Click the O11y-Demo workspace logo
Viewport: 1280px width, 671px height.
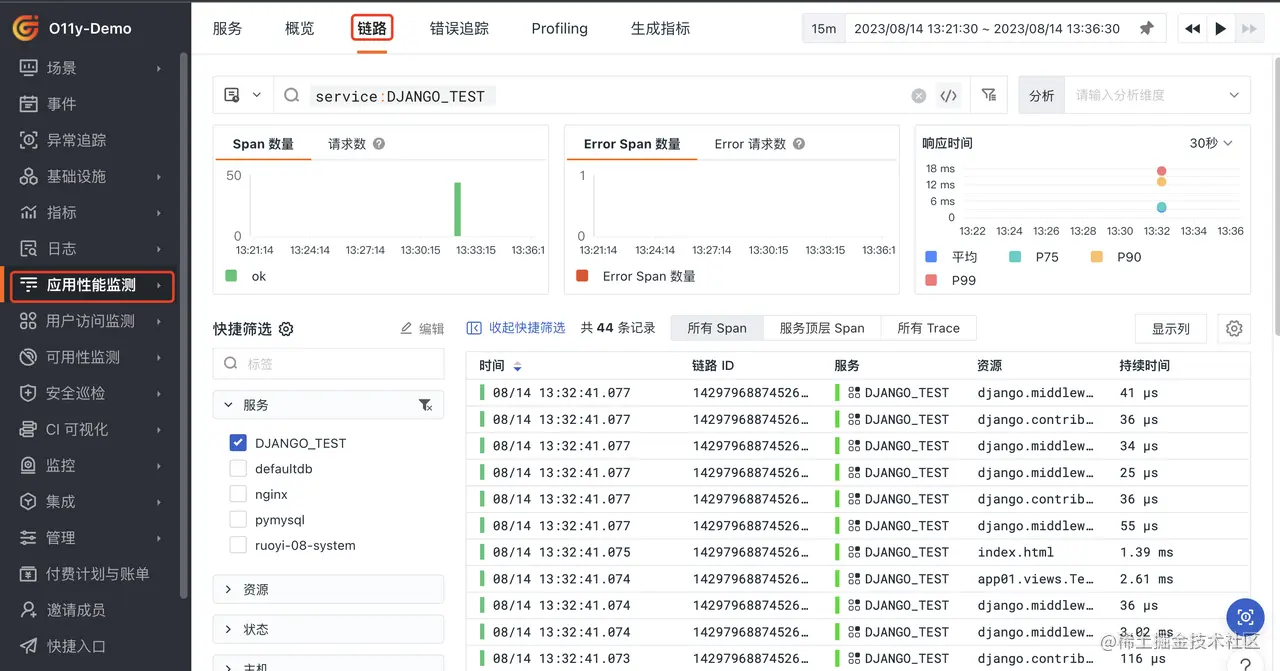pyautogui.click(x=26, y=27)
